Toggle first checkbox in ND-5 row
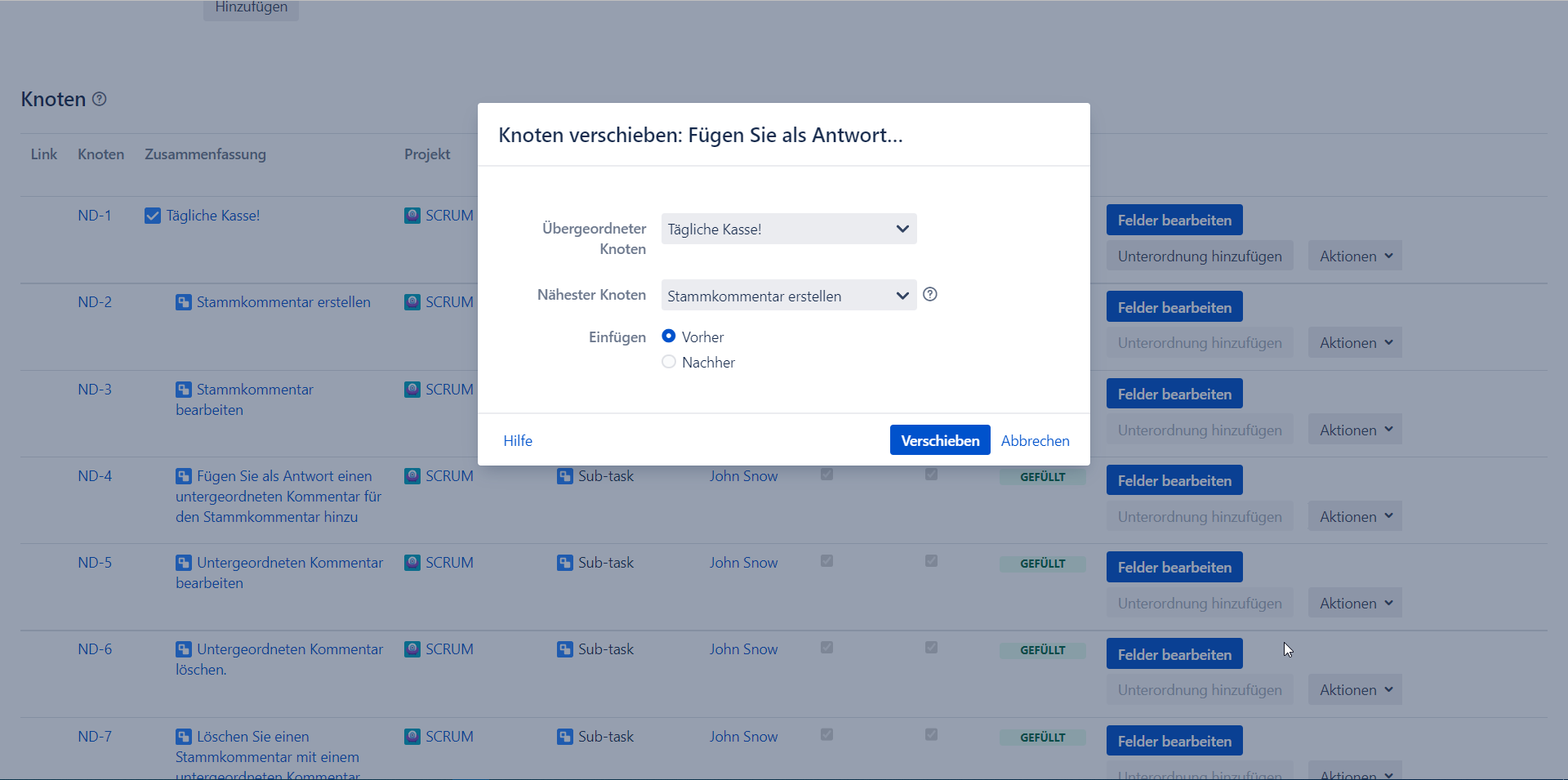1568x780 pixels. (x=826, y=561)
